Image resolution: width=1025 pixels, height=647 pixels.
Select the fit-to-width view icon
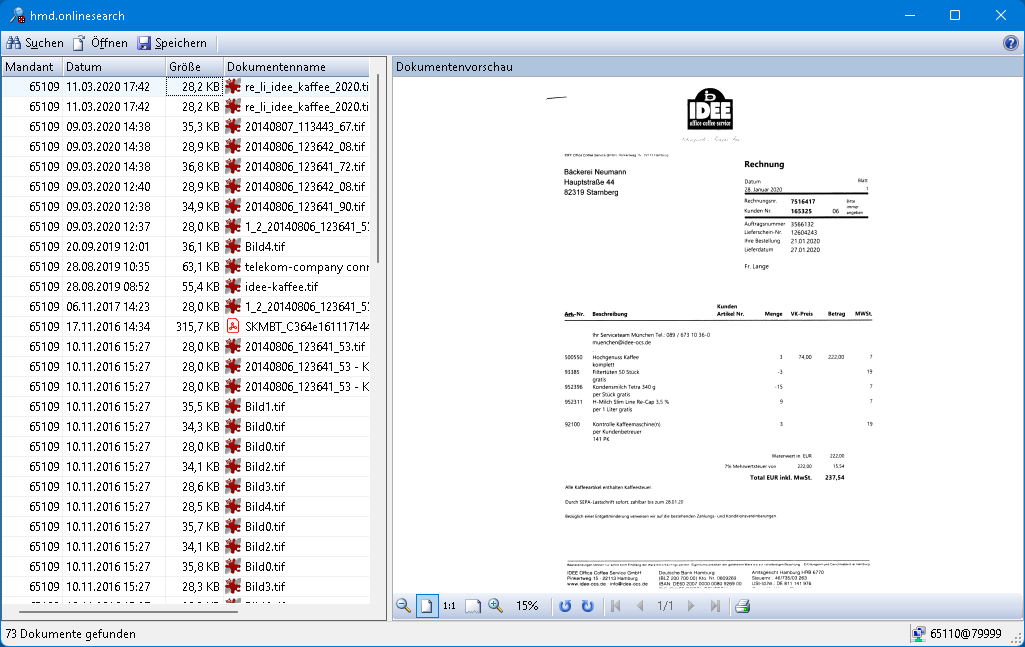[x=472, y=606]
